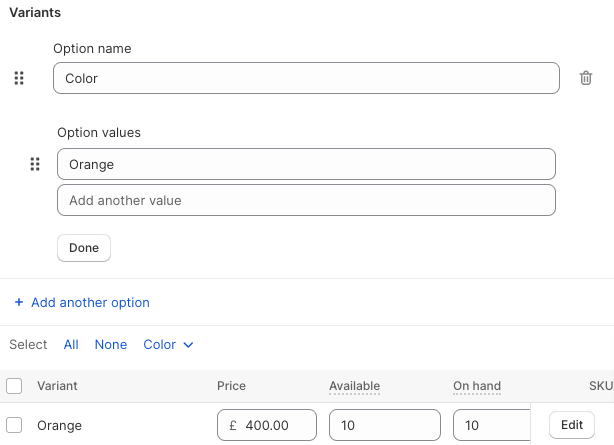Screen dimensions: 614x445
Task: Click None to deselect variants
Action: point(111,344)
